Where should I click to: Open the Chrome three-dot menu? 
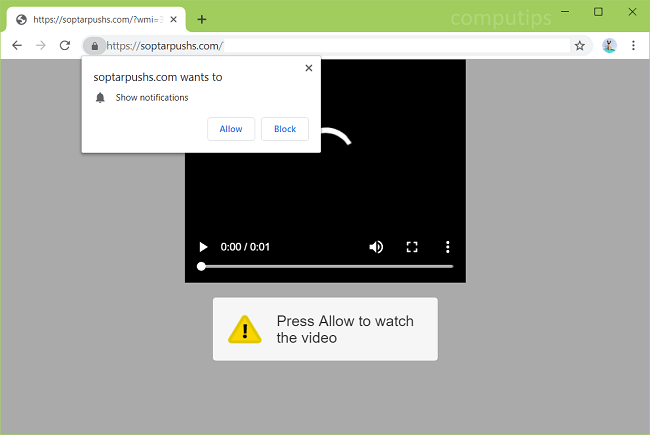point(633,45)
